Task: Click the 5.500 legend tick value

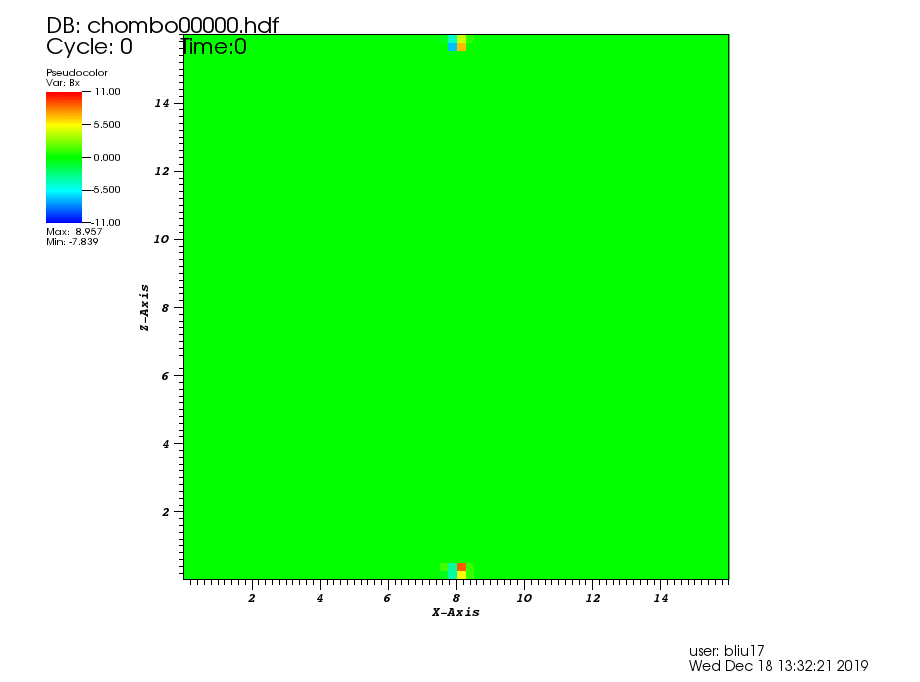Action: pos(107,124)
